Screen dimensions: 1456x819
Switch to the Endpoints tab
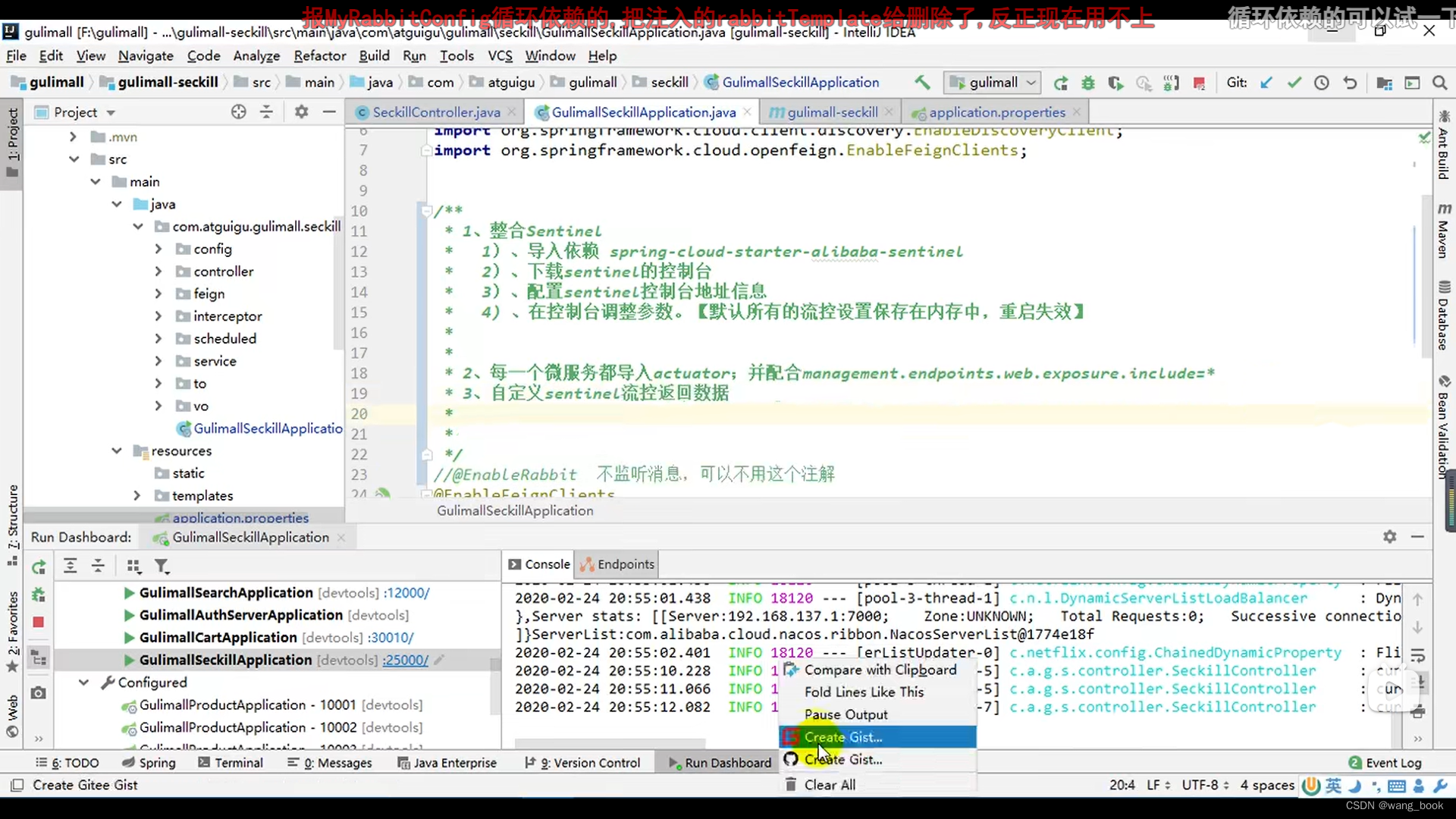point(617,564)
